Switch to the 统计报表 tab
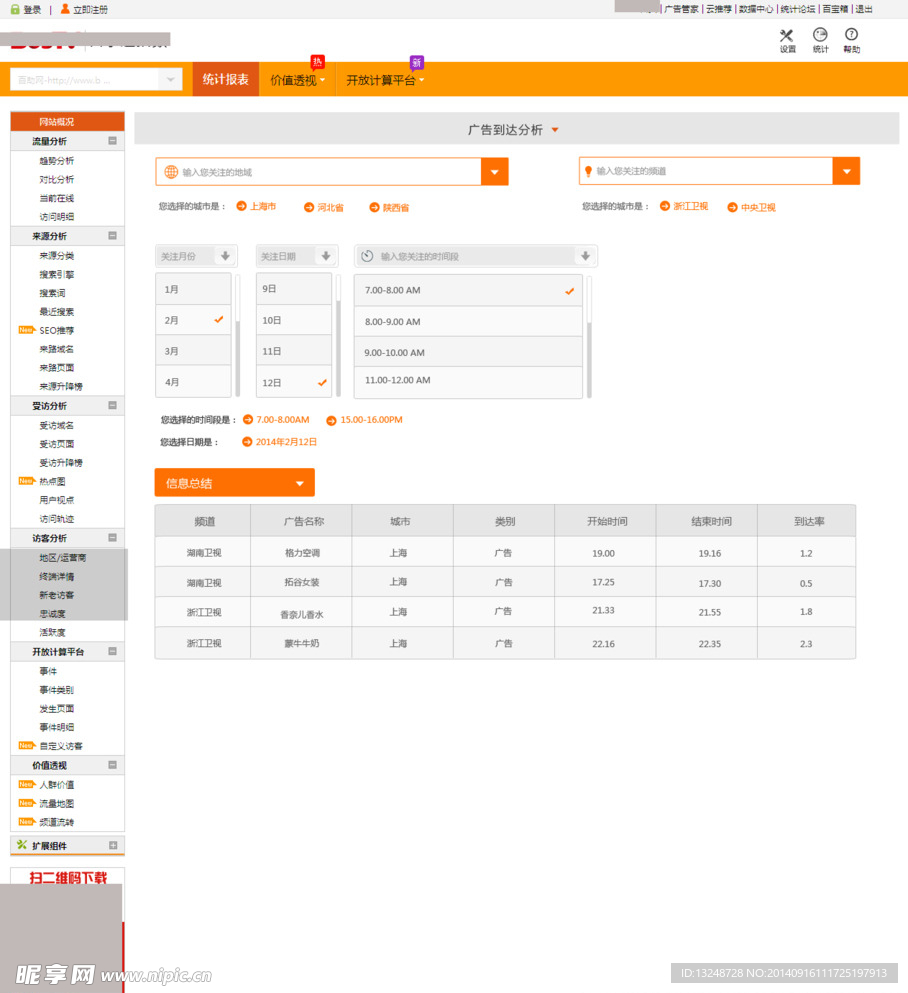 (x=226, y=79)
